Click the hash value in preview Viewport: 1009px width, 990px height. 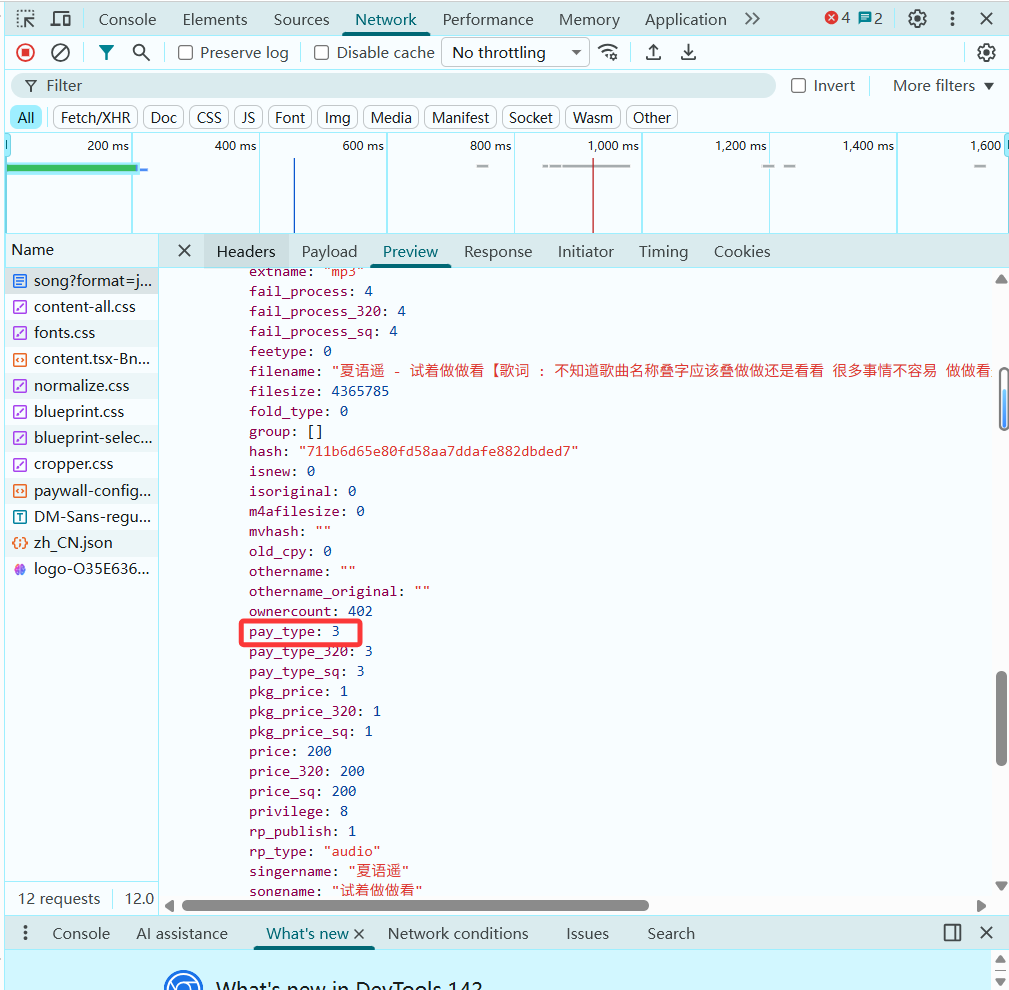click(x=438, y=451)
